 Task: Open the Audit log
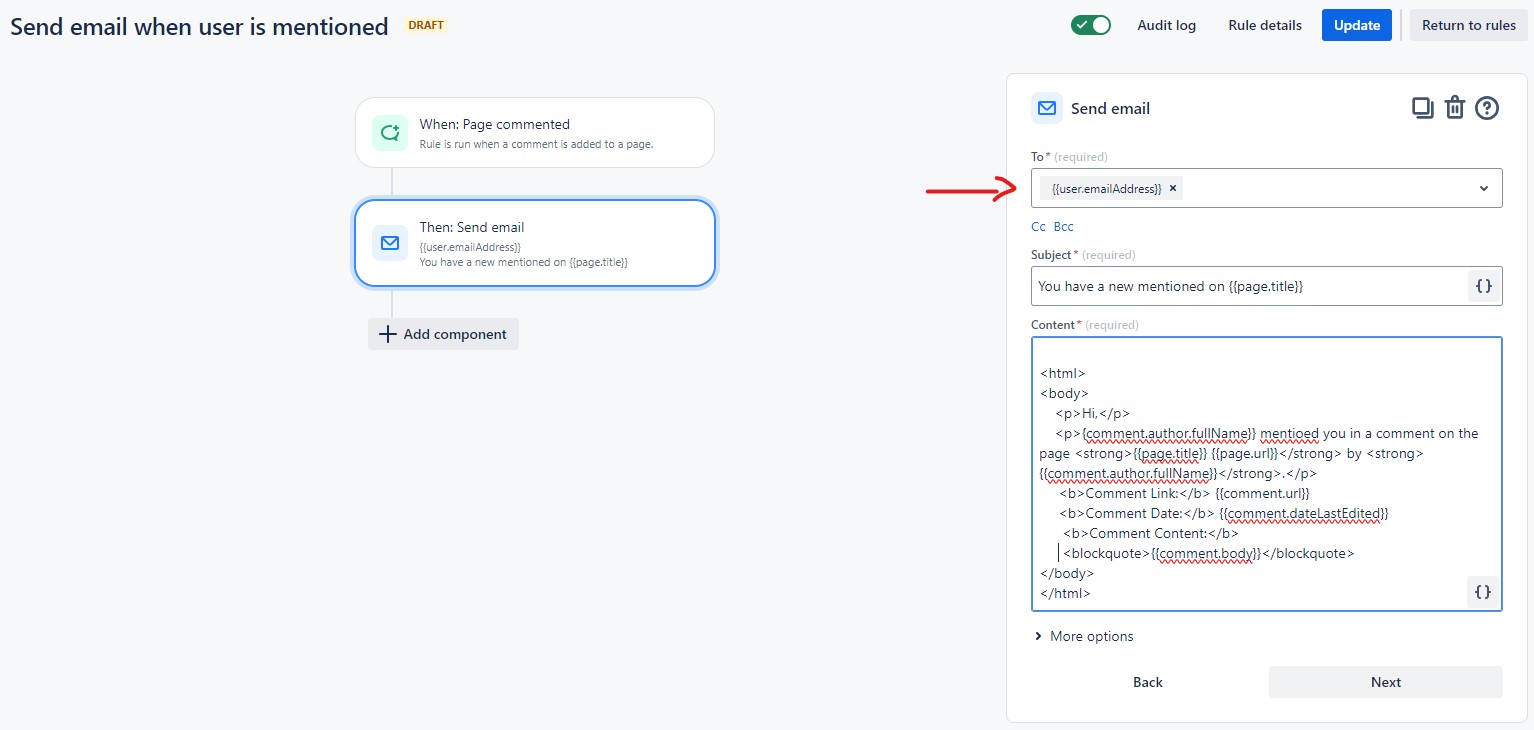click(1166, 25)
